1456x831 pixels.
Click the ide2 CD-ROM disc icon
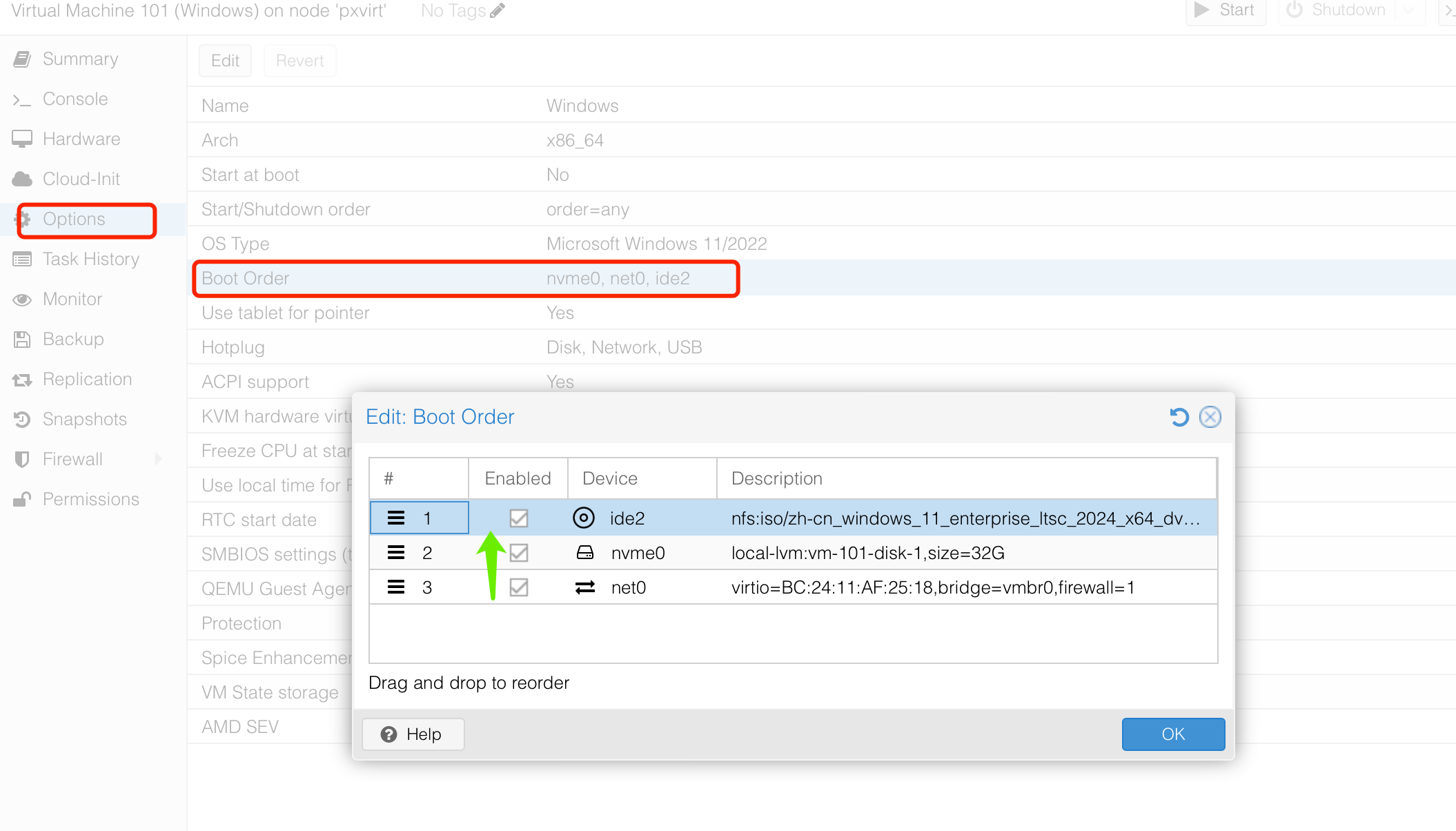coord(584,518)
